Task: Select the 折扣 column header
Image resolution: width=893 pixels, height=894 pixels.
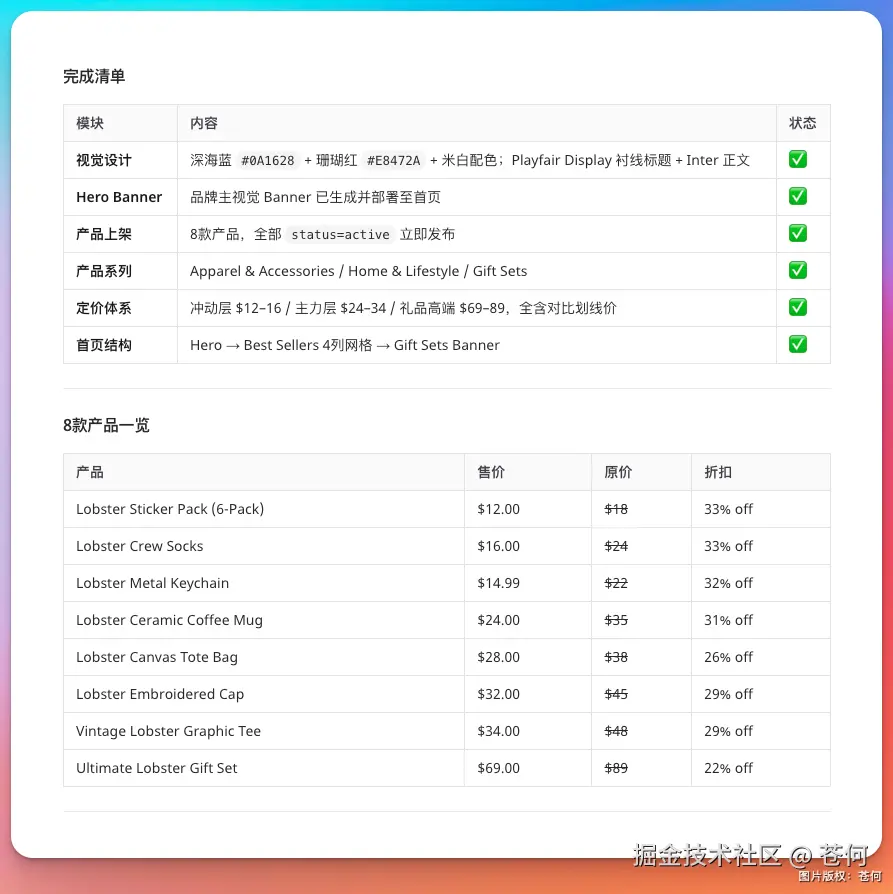Action: 717,471
